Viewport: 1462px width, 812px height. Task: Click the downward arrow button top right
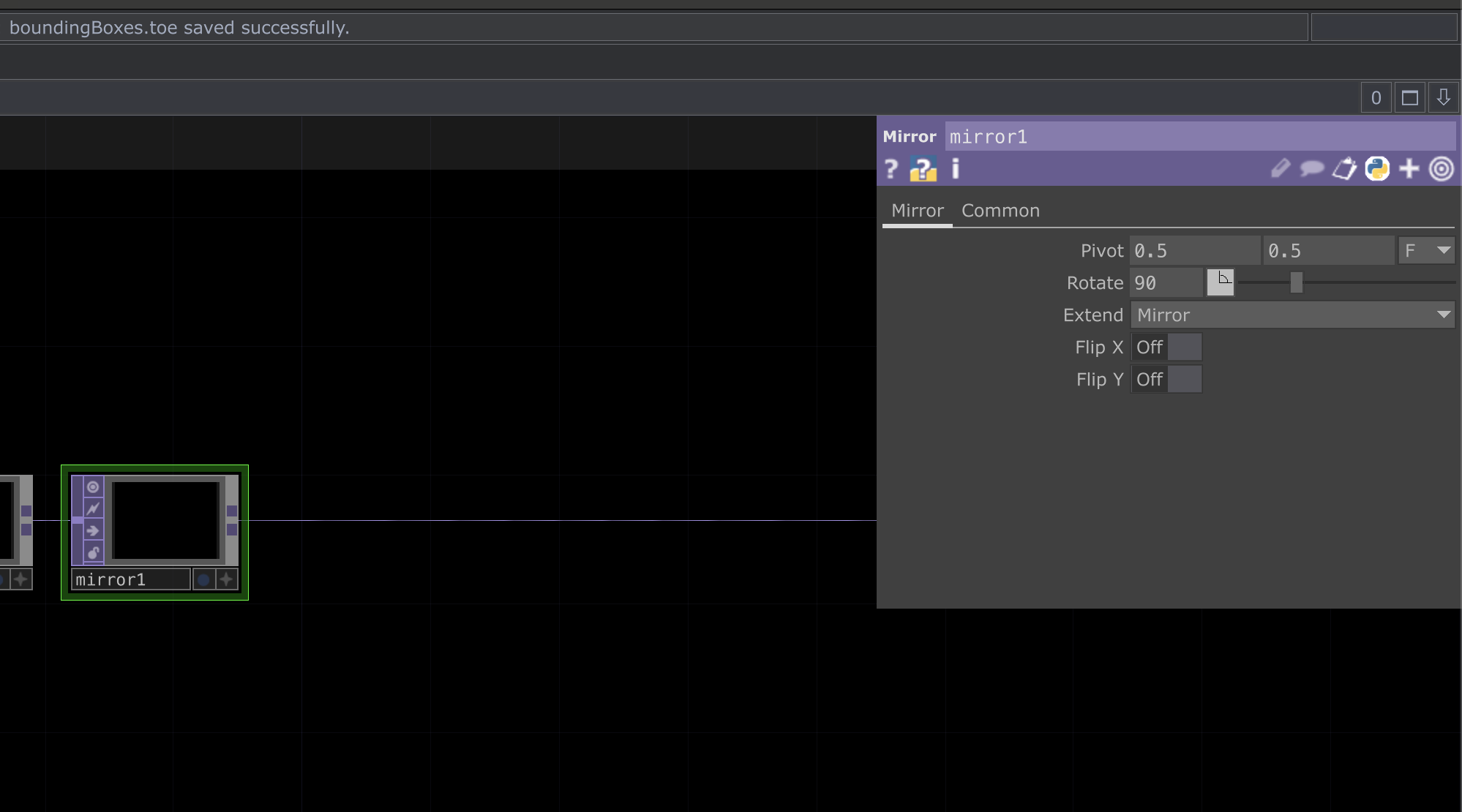1443,98
